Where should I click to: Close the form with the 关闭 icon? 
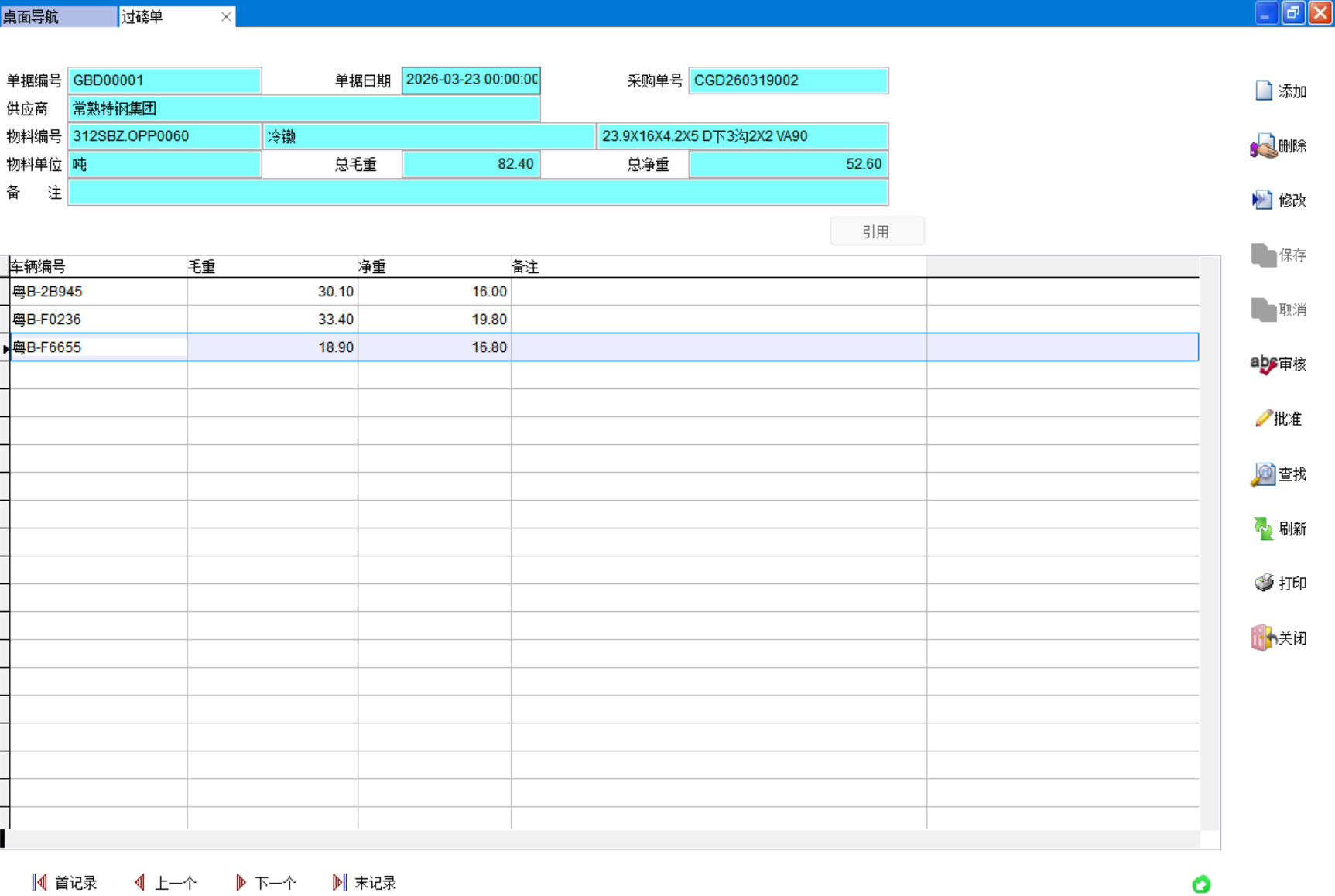tap(1263, 638)
